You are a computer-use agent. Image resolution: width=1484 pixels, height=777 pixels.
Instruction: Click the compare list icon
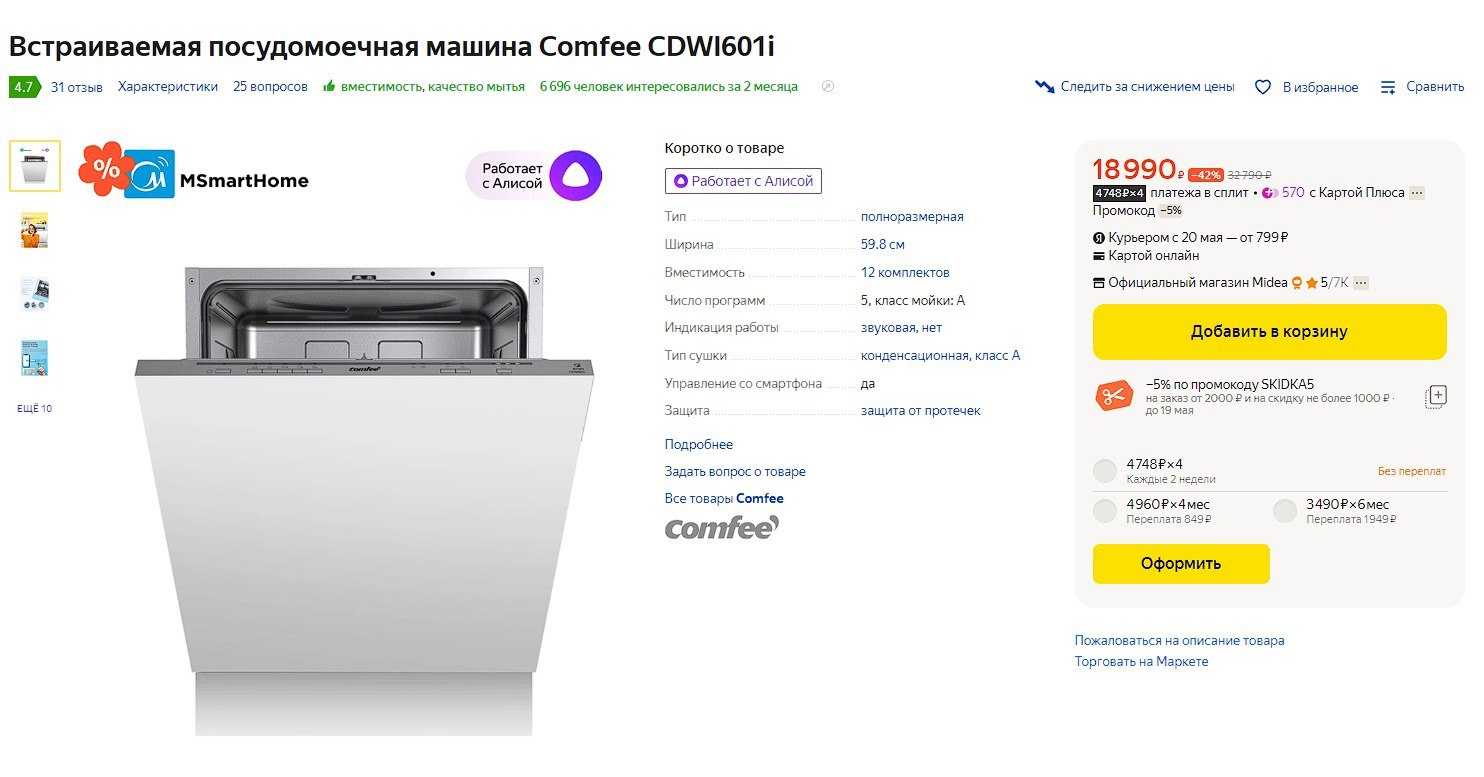(x=1388, y=87)
